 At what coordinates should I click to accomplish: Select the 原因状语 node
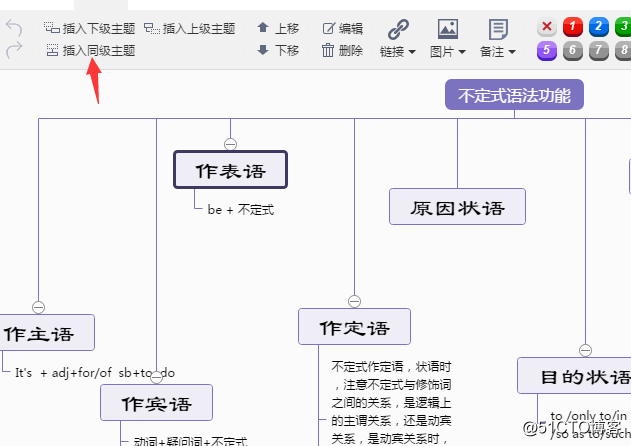pos(457,206)
